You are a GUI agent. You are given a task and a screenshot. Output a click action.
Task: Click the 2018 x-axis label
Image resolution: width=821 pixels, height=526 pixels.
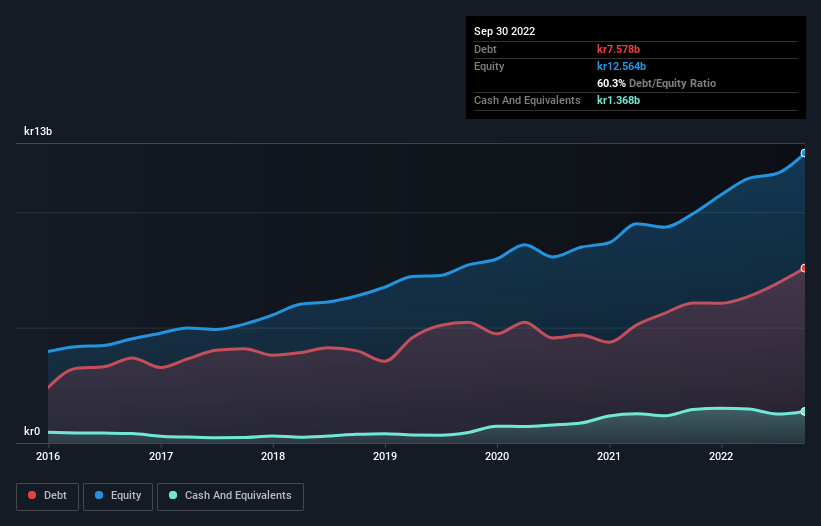point(273,456)
